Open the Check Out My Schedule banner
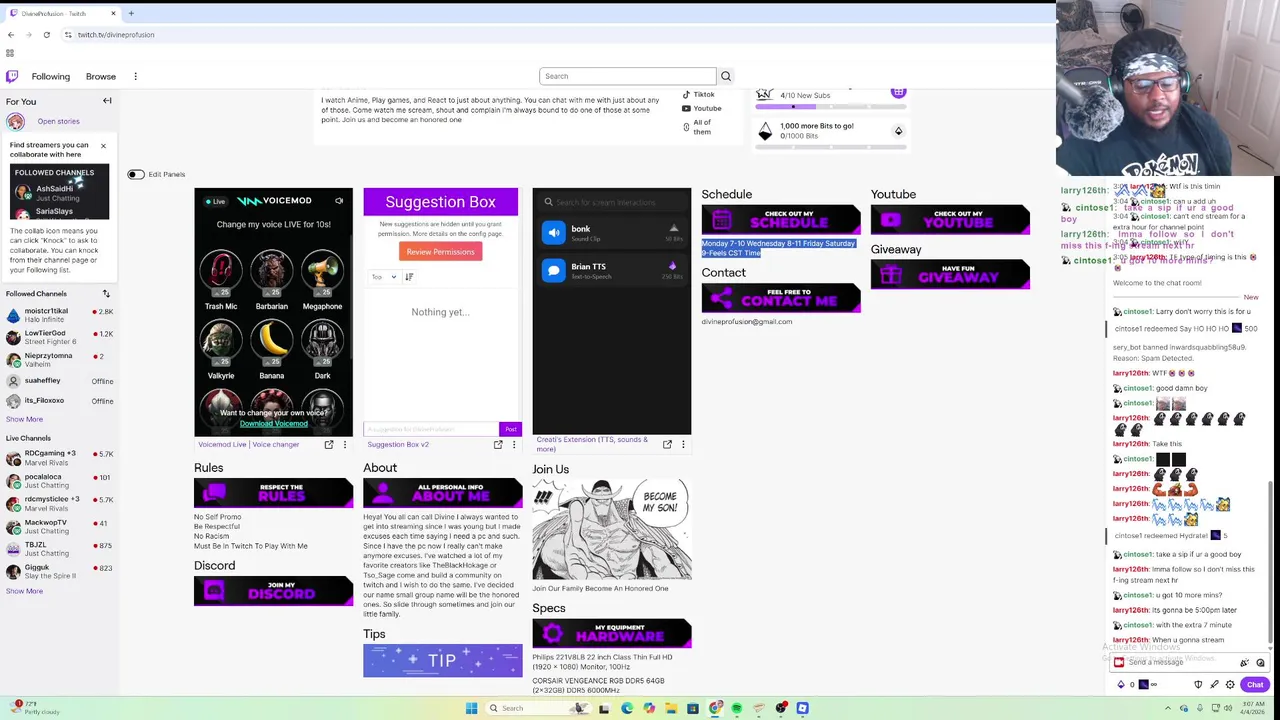The height and width of the screenshot is (720, 1280). pos(781,219)
